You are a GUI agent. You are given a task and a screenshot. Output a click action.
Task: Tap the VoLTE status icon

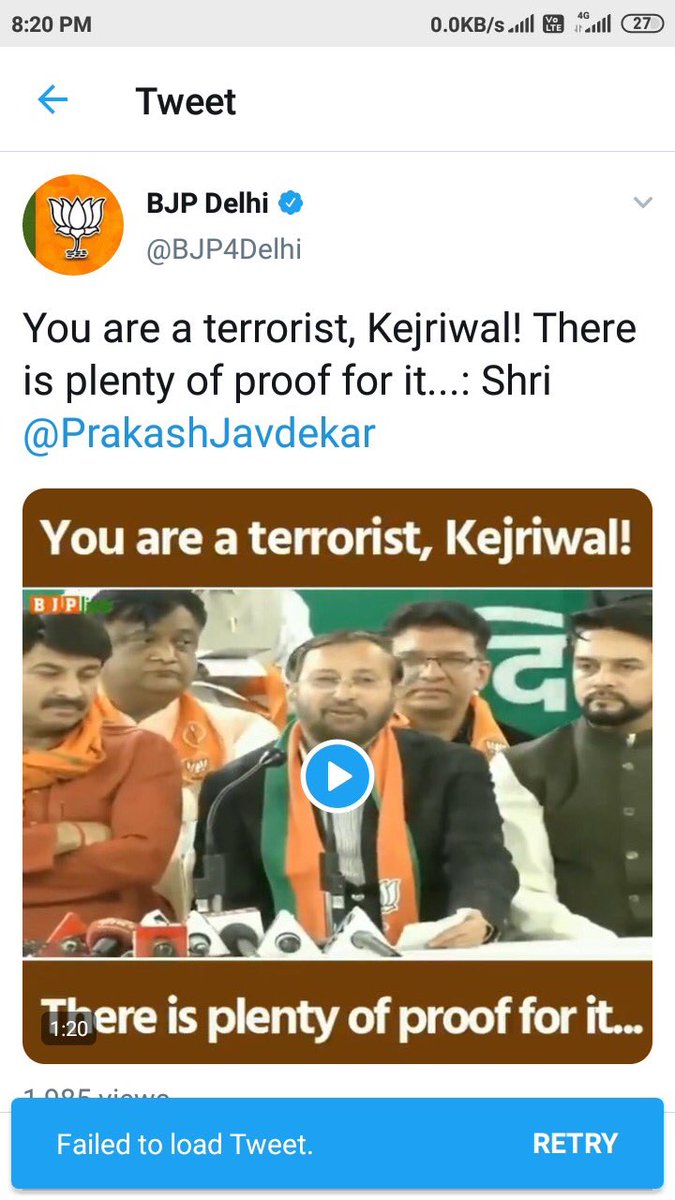tap(553, 24)
